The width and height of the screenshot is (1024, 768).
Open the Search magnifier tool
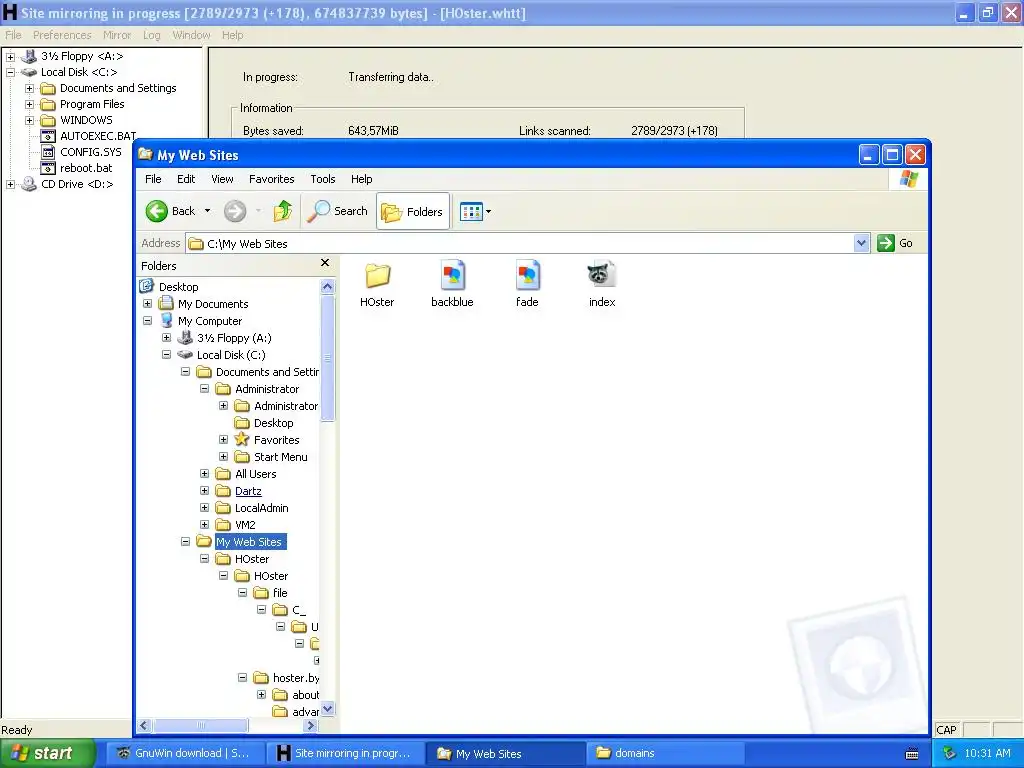[x=337, y=211]
